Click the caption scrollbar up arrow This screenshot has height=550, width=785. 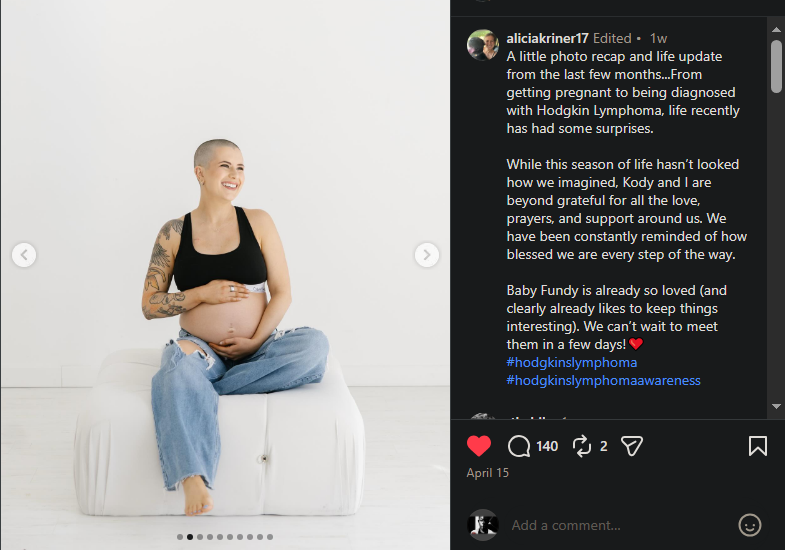[x=776, y=30]
